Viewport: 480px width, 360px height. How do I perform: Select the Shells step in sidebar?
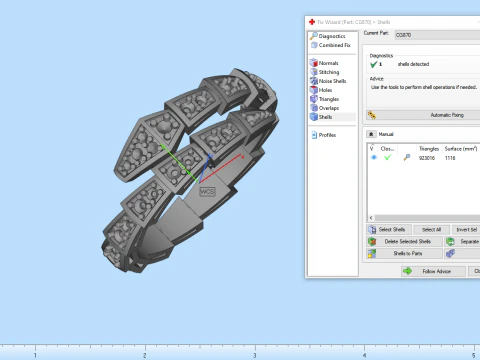point(332,117)
